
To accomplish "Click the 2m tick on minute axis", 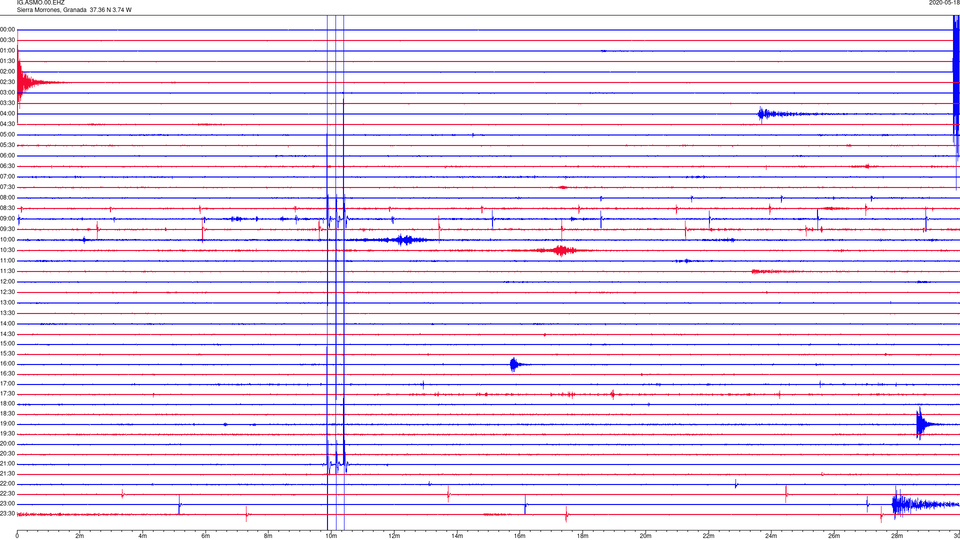I will 80,536.
